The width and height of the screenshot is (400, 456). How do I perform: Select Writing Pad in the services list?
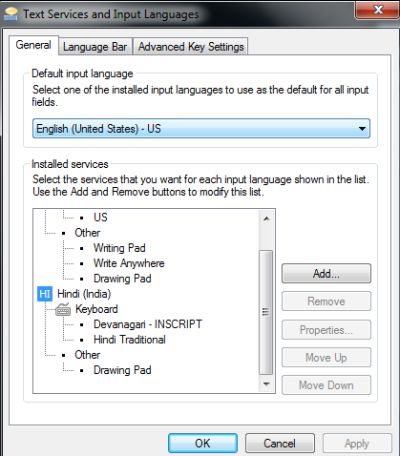click(119, 248)
